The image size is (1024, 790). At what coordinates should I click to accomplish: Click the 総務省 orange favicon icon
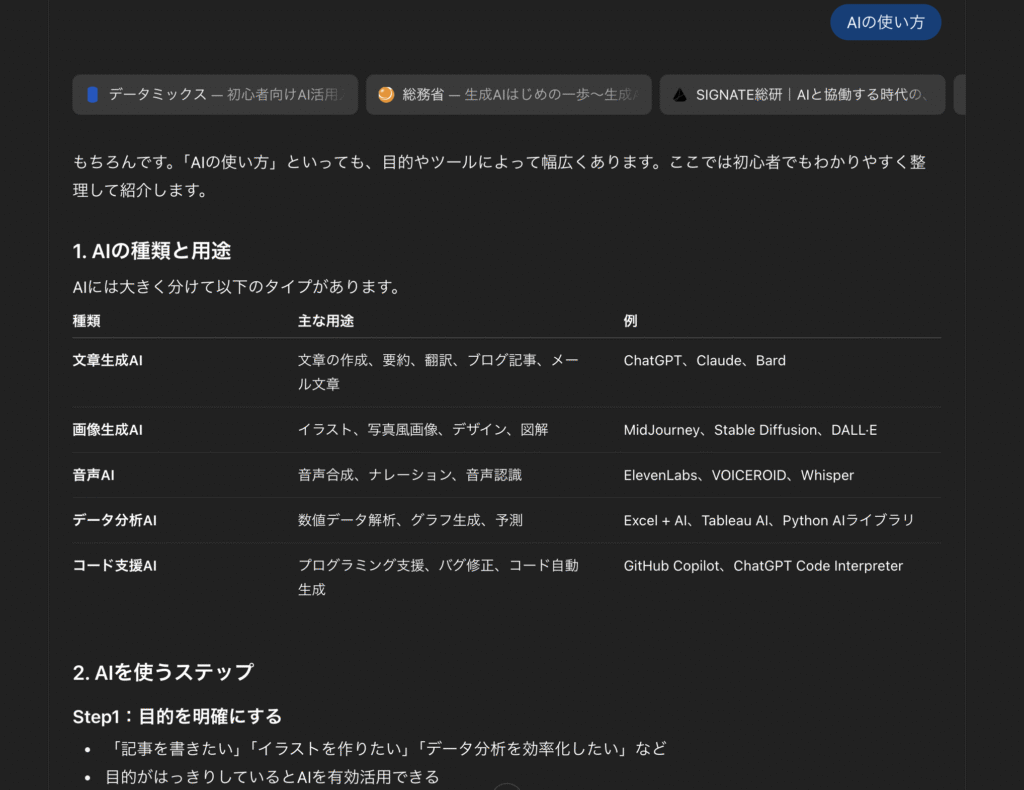[386, 95]
